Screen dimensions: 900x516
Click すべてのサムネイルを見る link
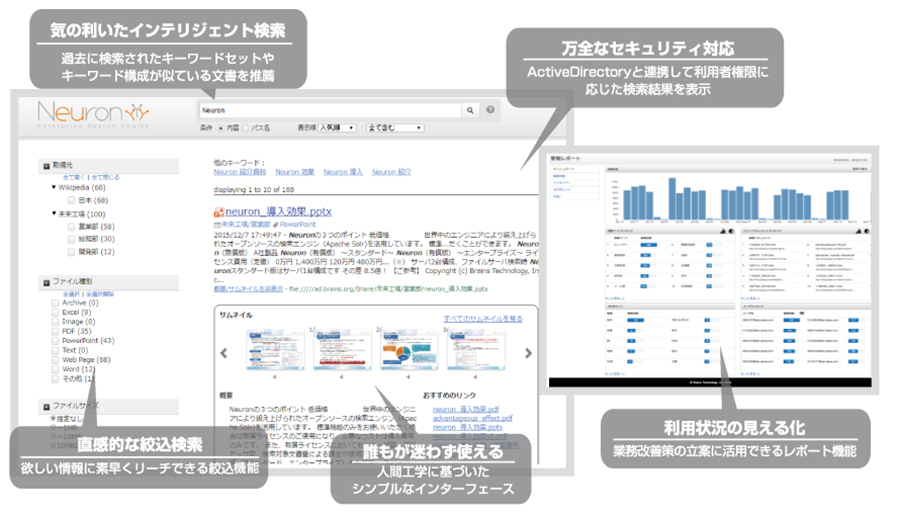coord(483,319)
